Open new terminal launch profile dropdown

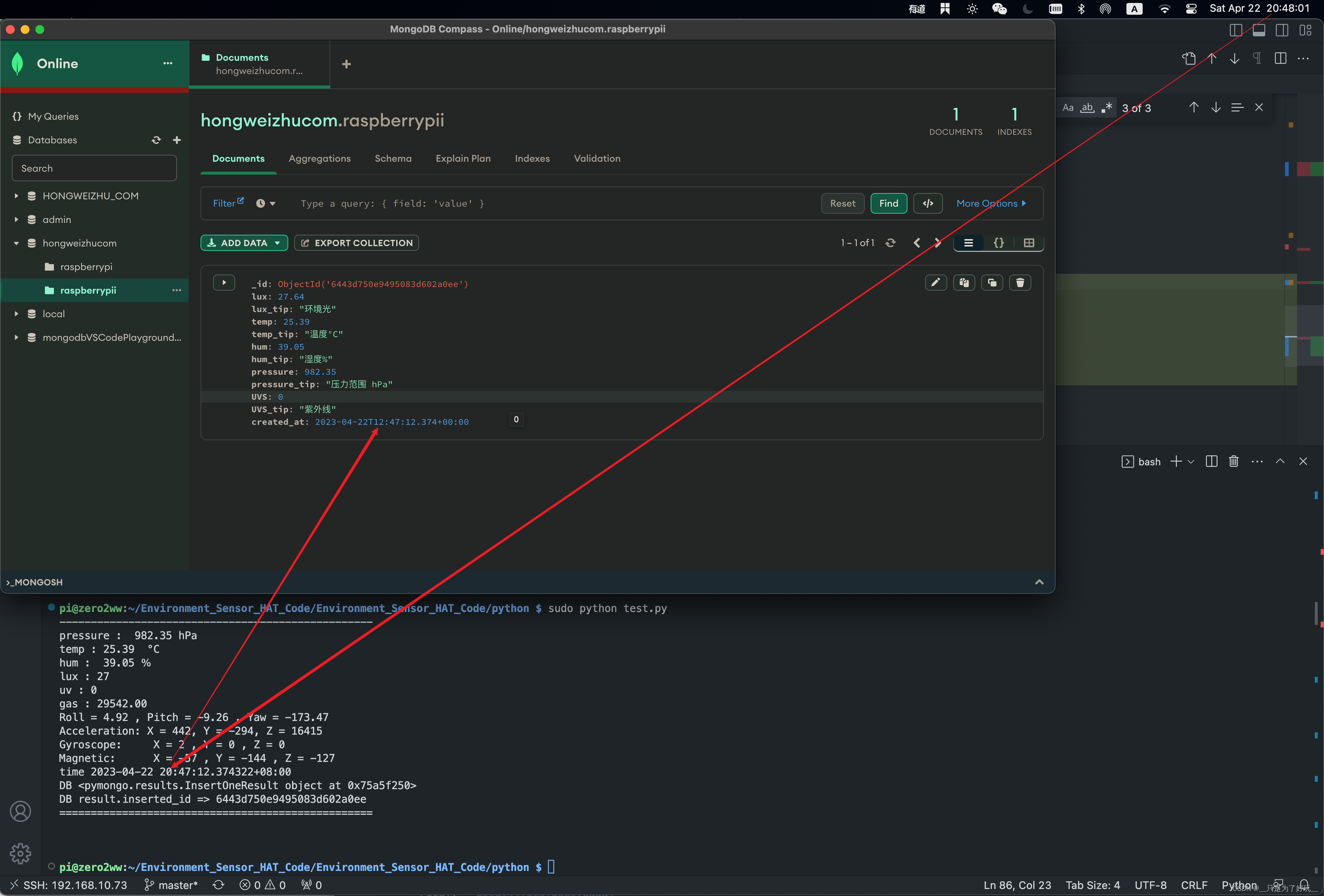click(1191, 462)
